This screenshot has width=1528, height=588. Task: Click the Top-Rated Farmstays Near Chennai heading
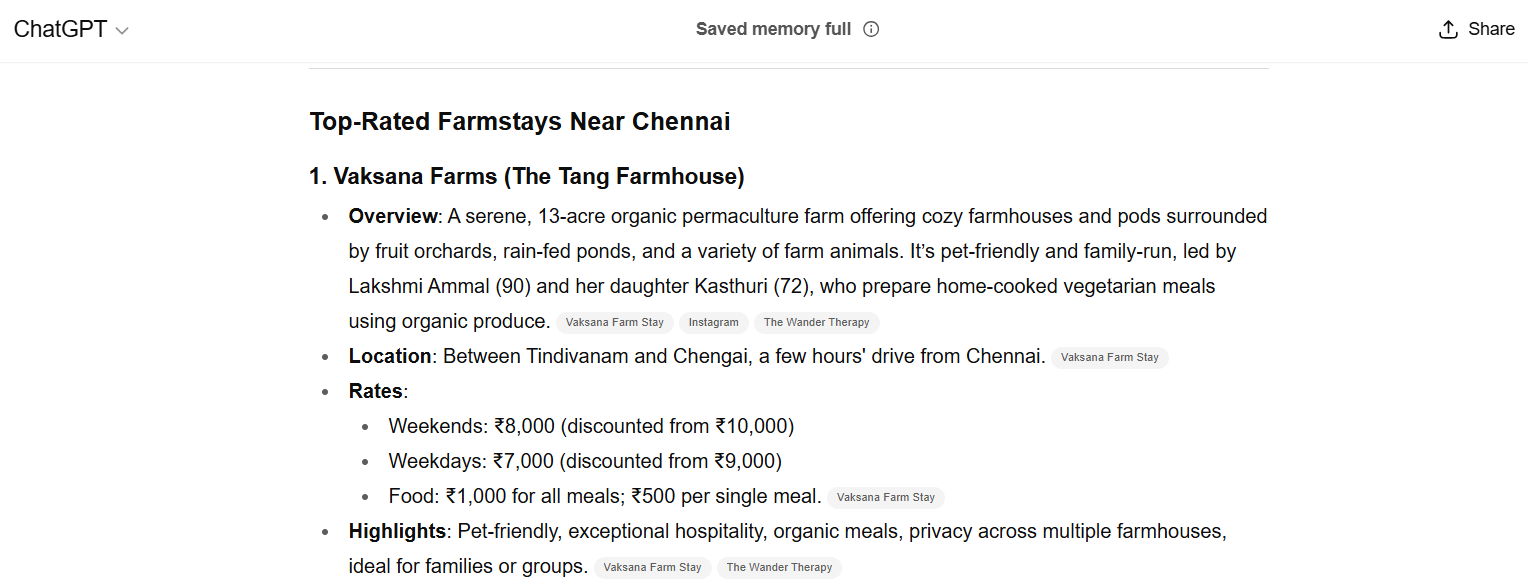[x=519, y=122]
